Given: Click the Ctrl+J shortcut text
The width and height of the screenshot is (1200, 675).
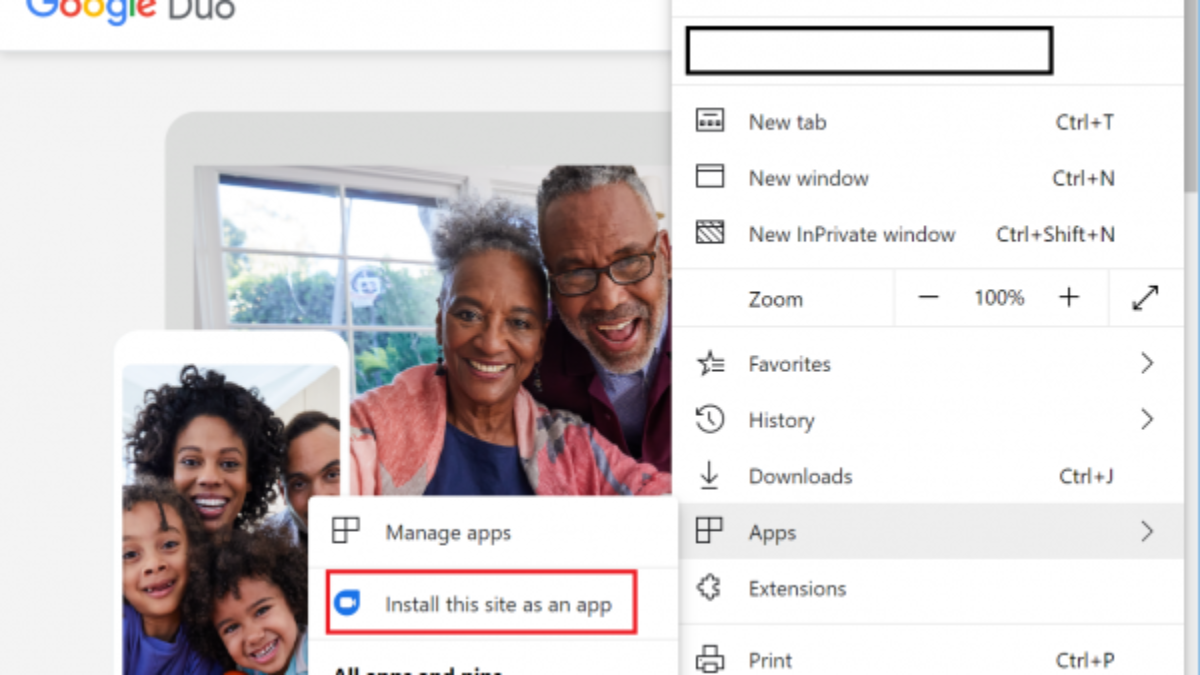Looking at the screenshot, I should click(1087, 476).
